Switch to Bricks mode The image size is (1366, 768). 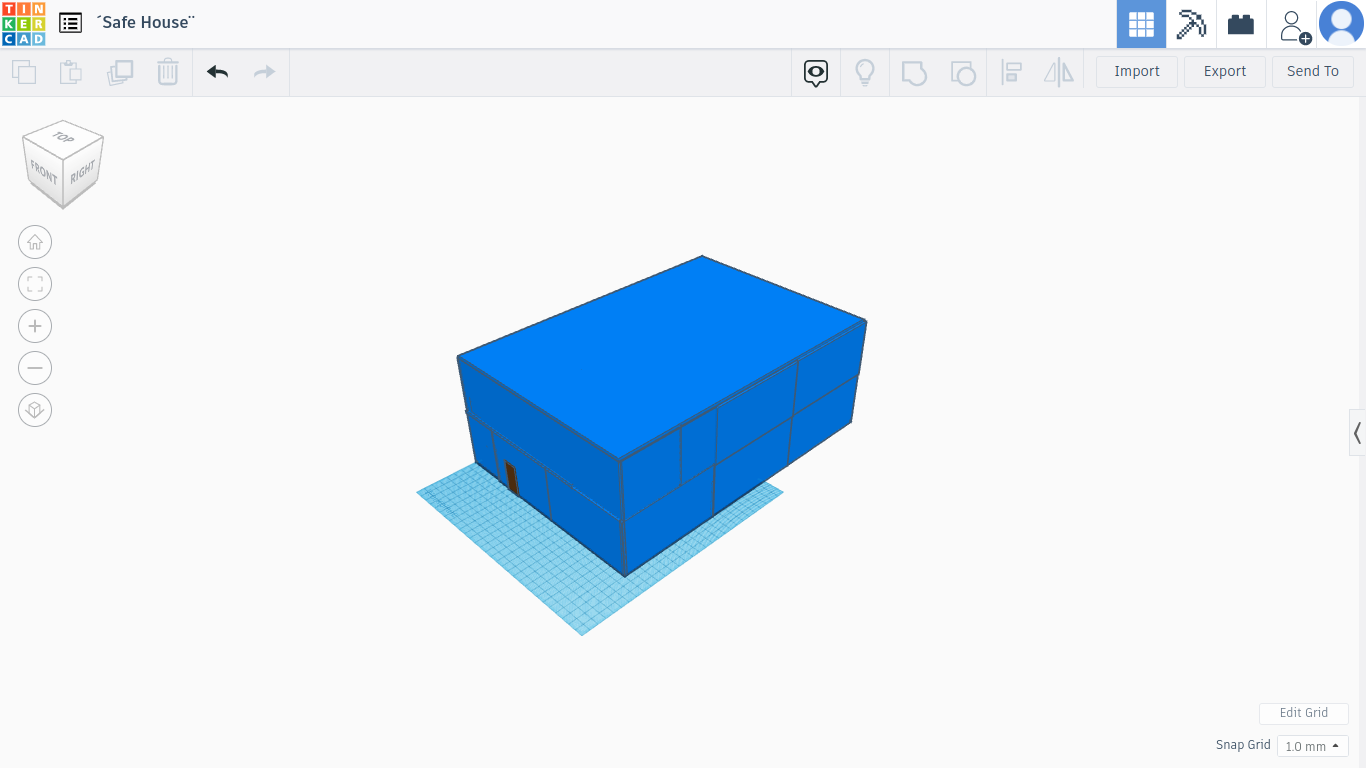[1241, 24]
